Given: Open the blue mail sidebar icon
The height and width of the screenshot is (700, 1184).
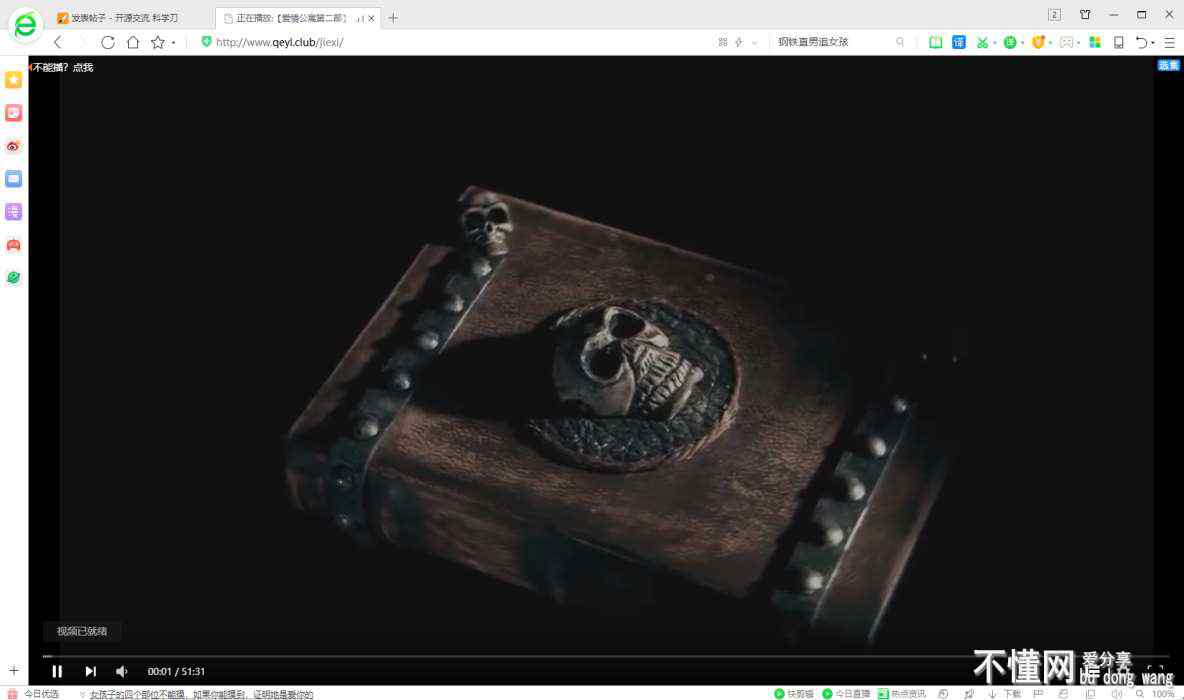Looking at the screenshot, I should pyautogui.click(x=14, y=179).
